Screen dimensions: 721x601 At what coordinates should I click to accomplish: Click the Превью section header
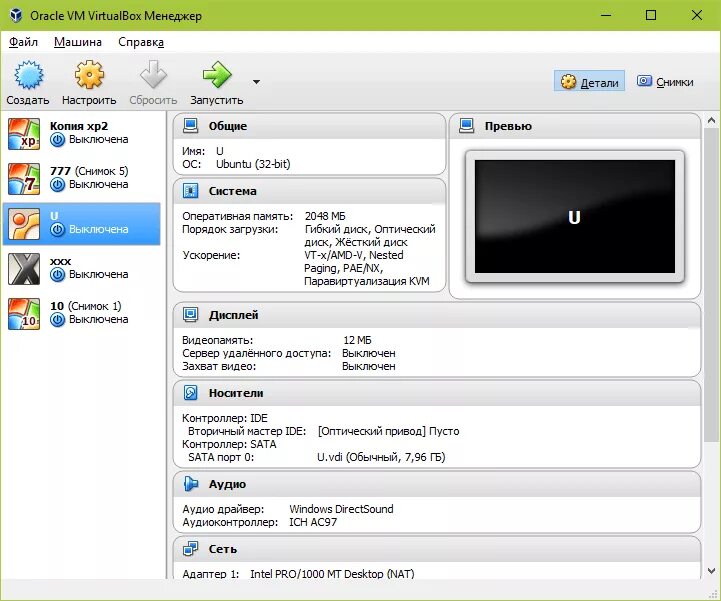click(x=575, y=126)
